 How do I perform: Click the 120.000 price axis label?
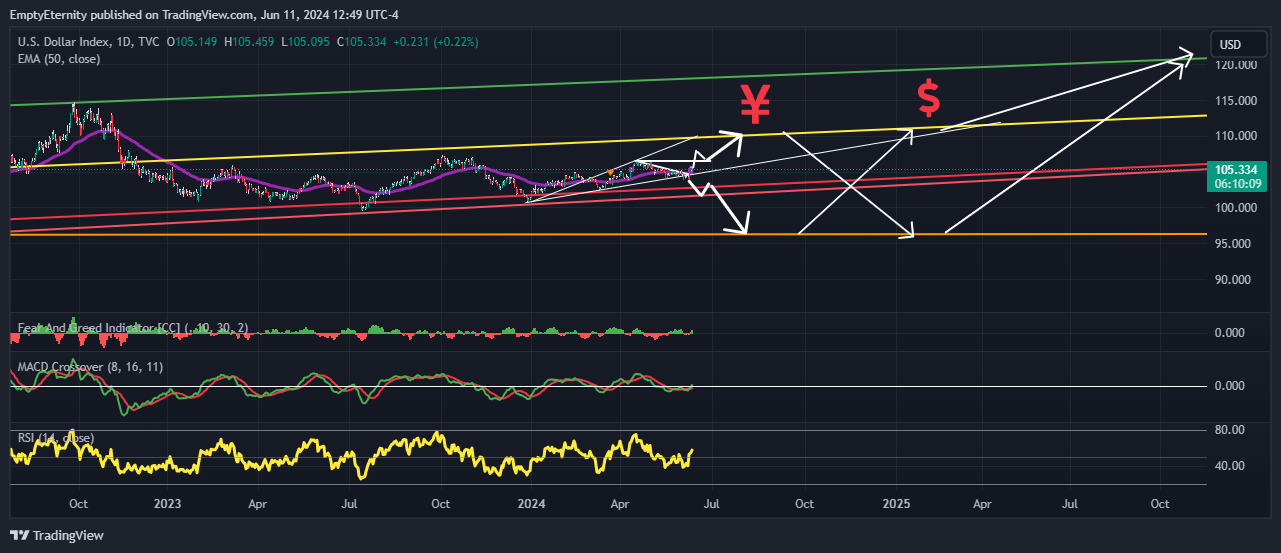pos(1235,65)
